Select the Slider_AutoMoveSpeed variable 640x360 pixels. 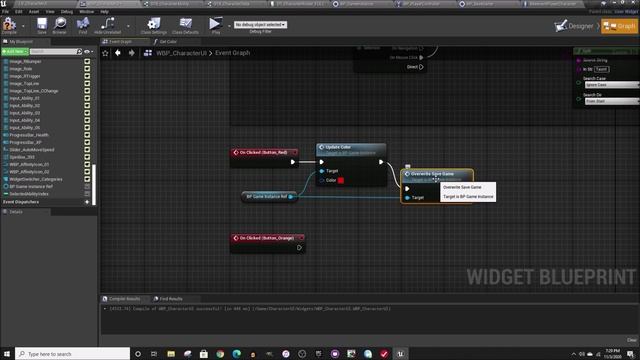pyautogui.click(x=32, y=150)
